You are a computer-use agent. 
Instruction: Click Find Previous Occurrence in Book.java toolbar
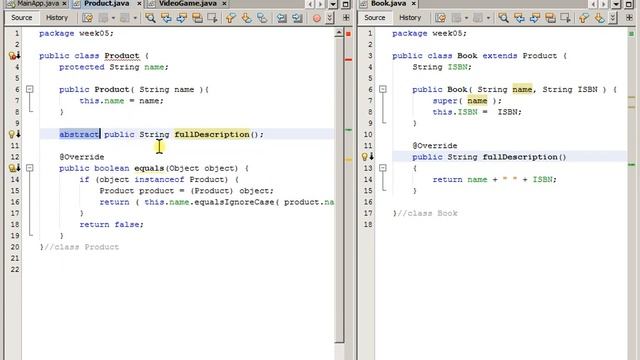click(519, 18)
